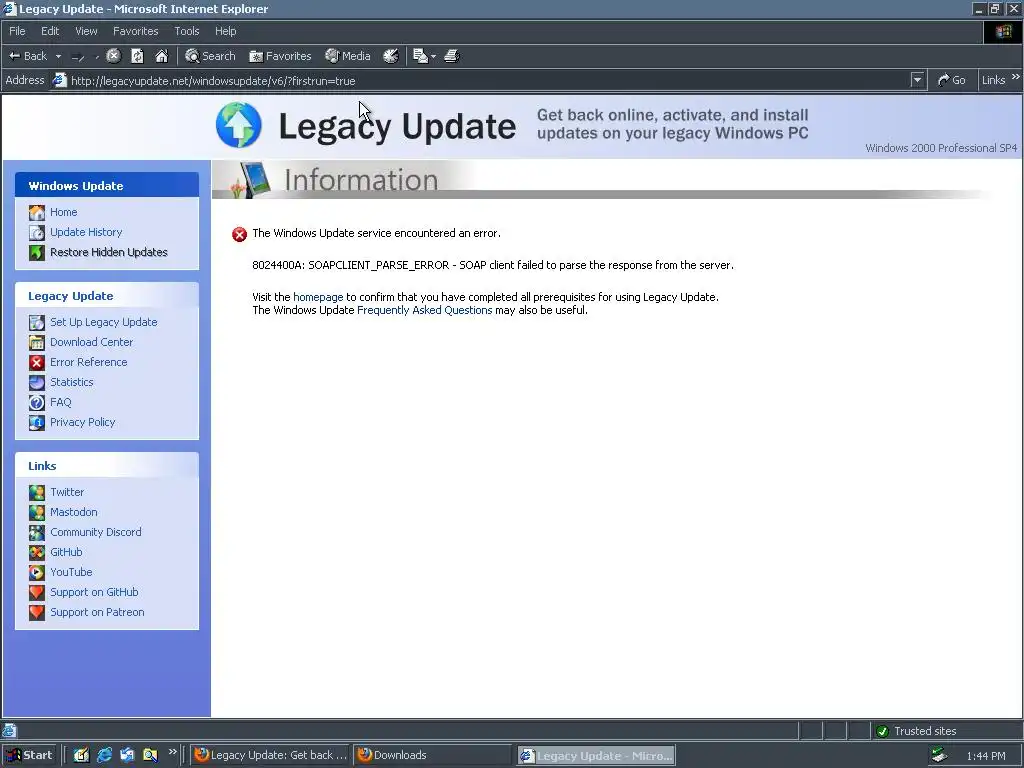1024x768 pixels.
Task: Go back with the Back arrow button
Action: click(x=27, y=56)
